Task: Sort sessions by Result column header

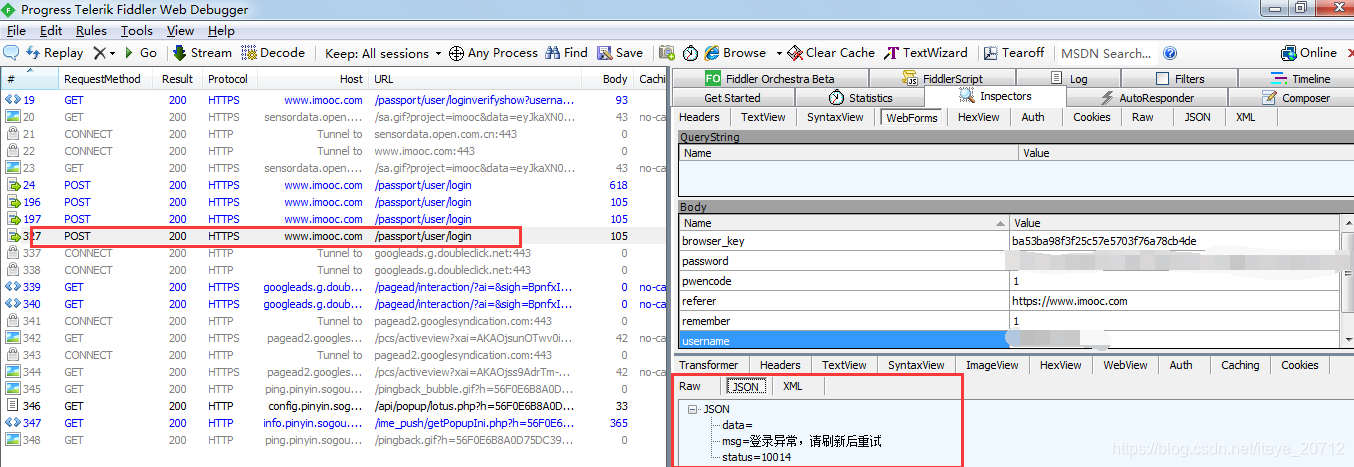Action: click(178, 79)
